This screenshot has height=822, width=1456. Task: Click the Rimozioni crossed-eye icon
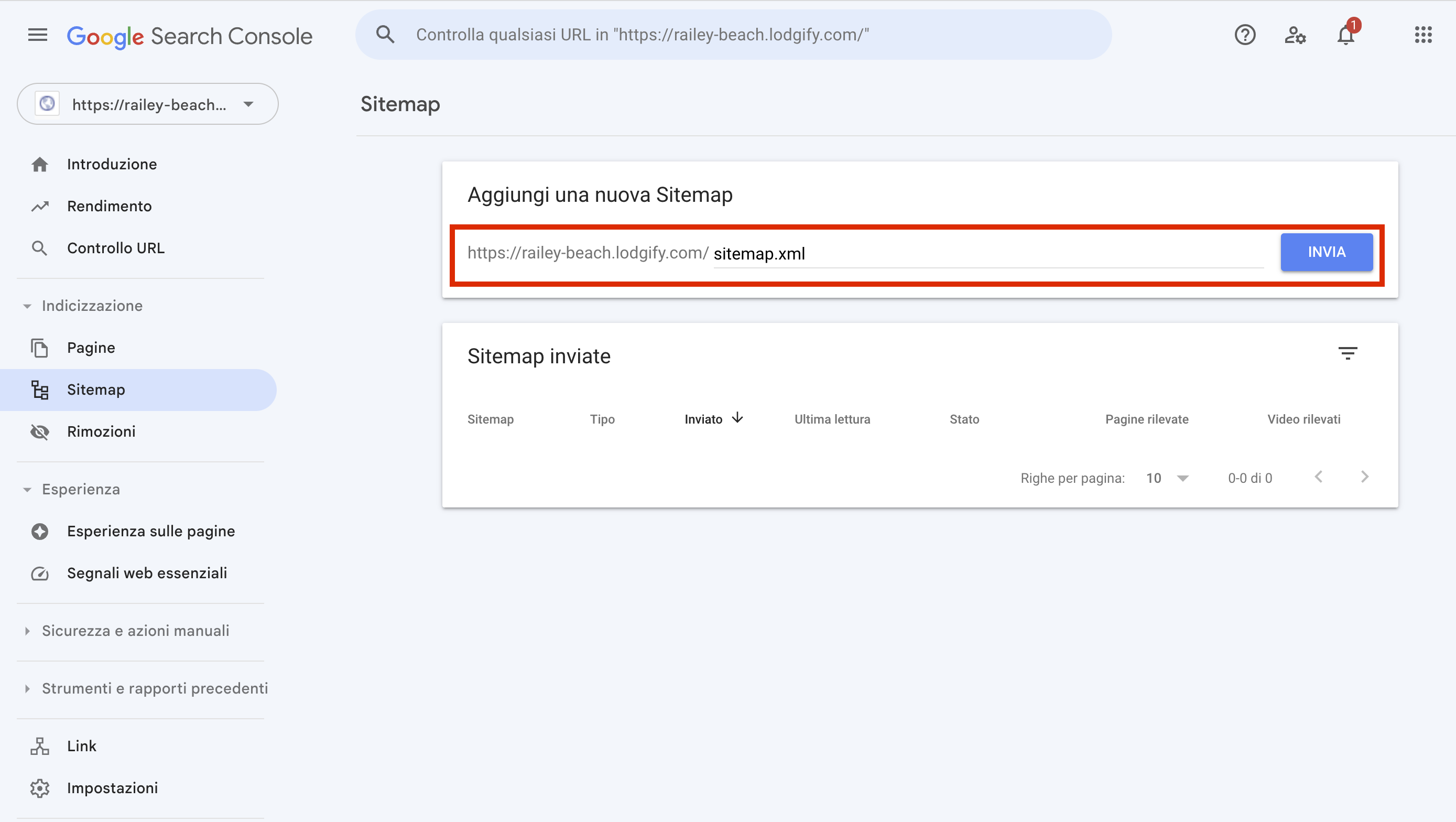[39, 432]
